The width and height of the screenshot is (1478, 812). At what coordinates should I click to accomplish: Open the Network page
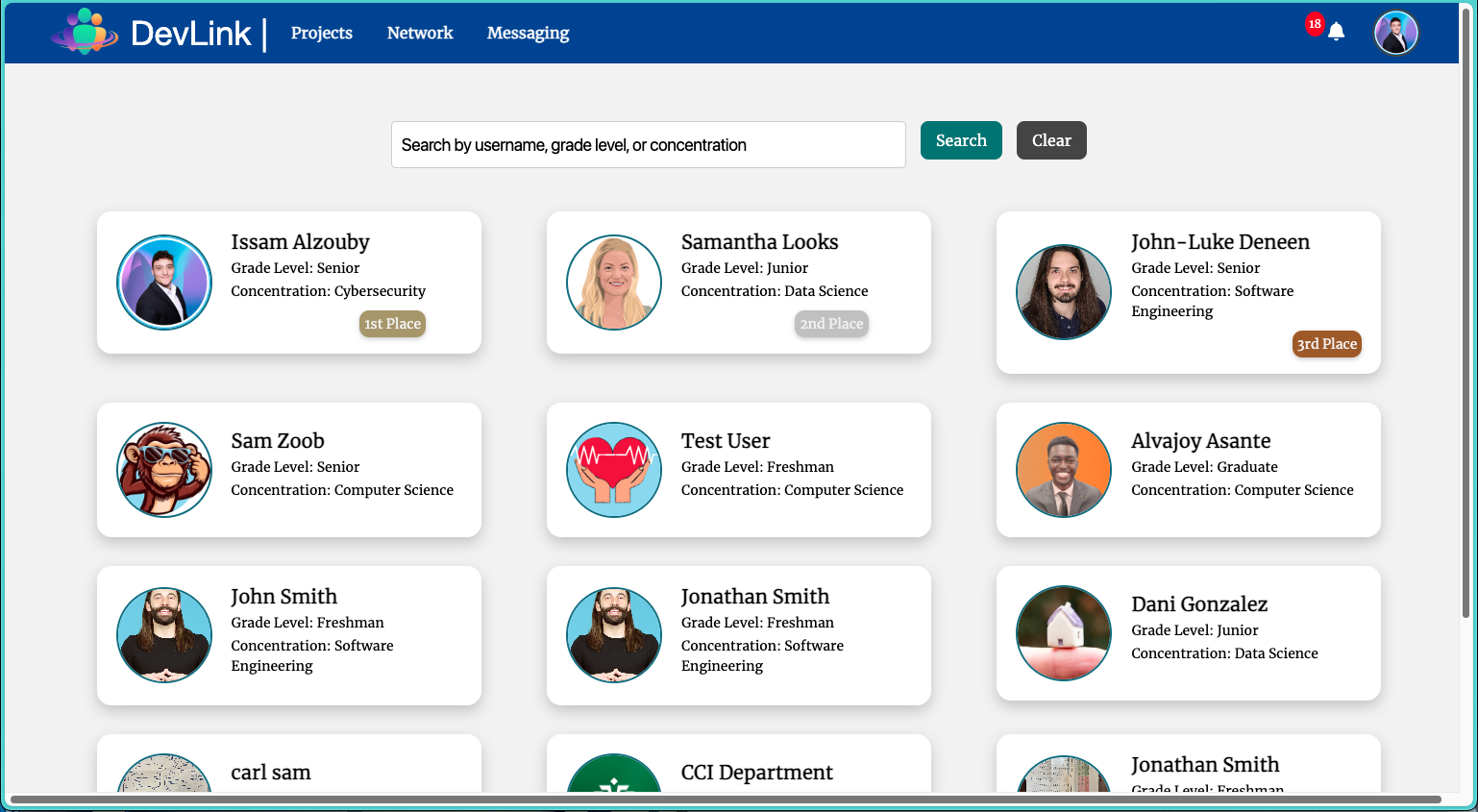420,33
